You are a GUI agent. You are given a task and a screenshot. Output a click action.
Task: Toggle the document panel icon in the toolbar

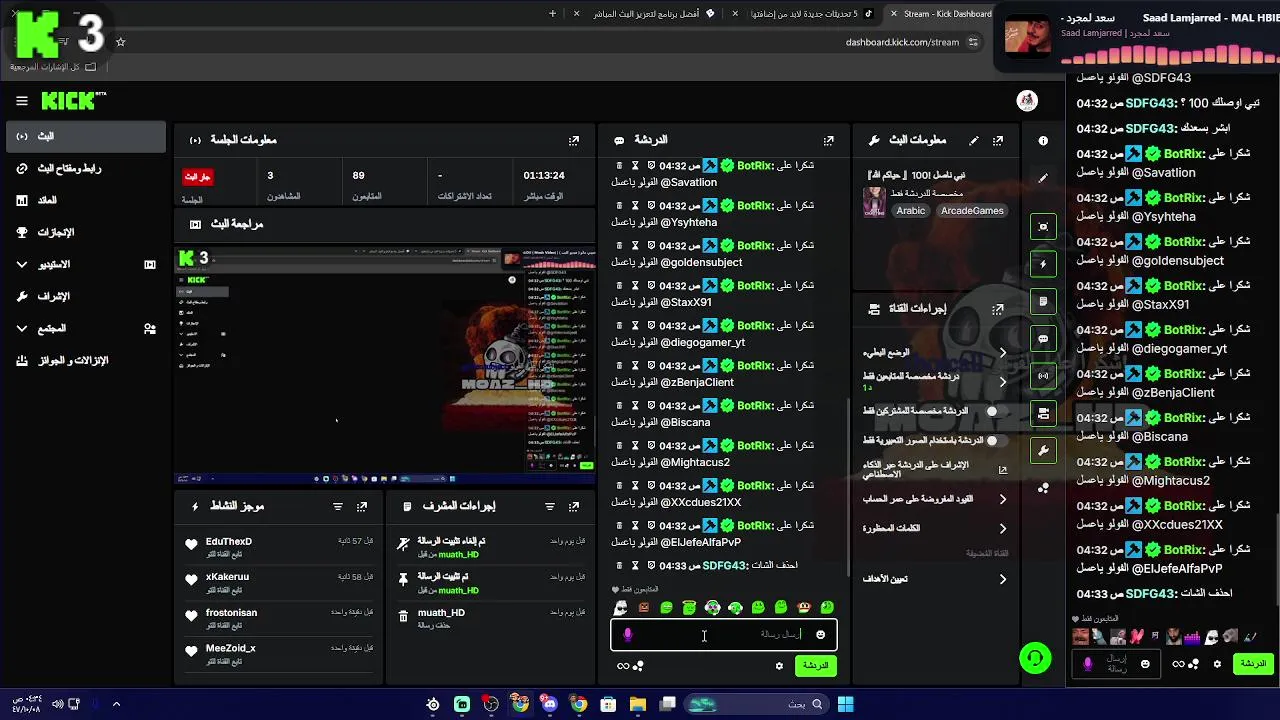1043,301
